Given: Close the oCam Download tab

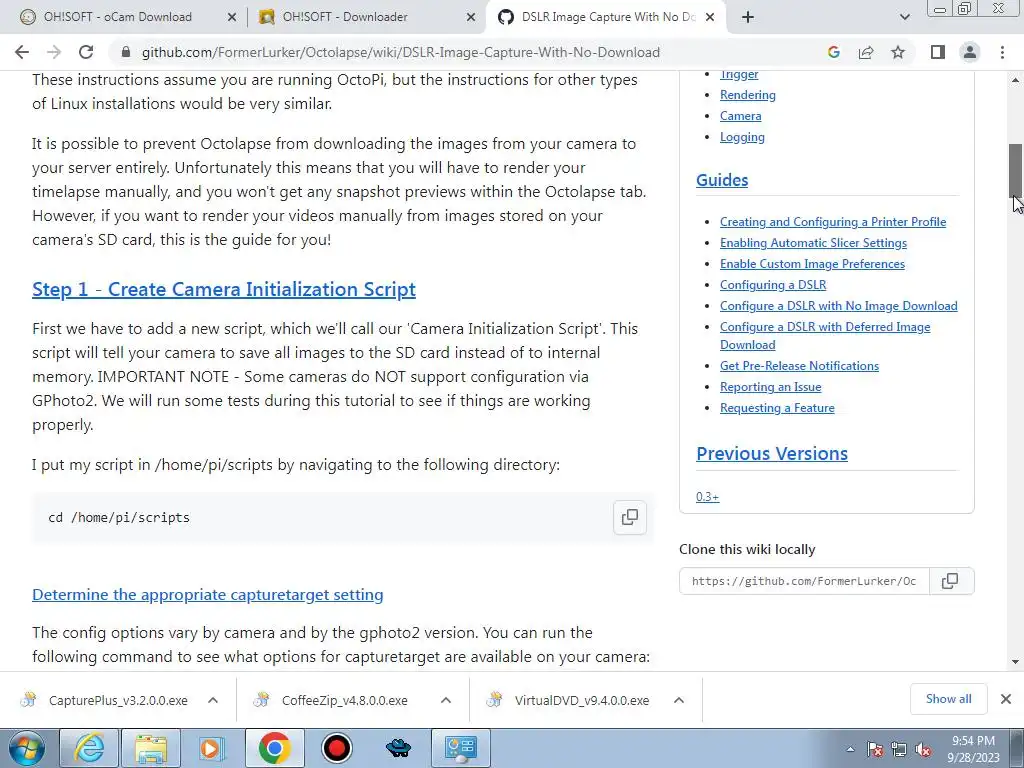Looking at the screenshot, I should pos(232,17).
